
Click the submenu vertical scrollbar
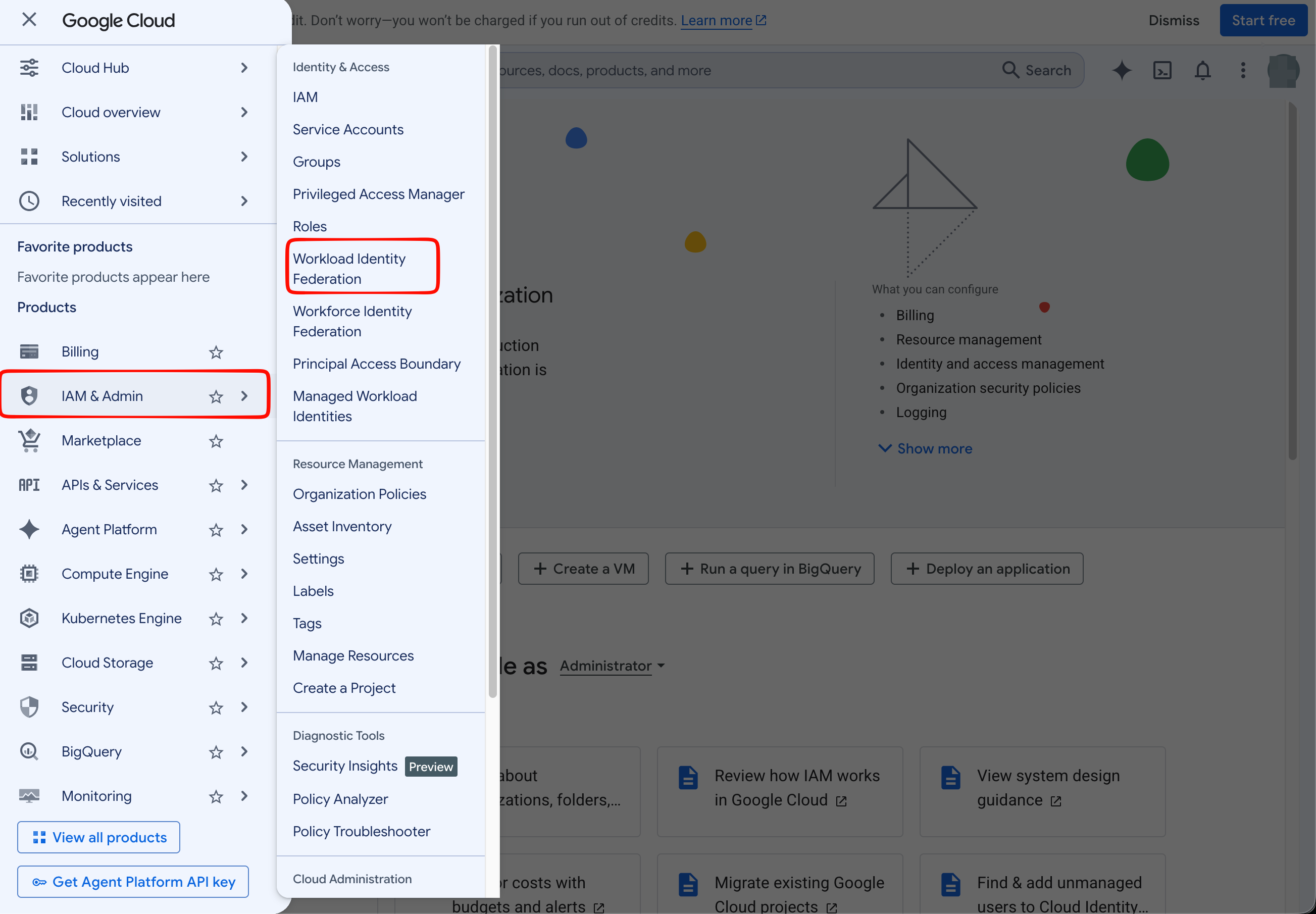point(492,372)
